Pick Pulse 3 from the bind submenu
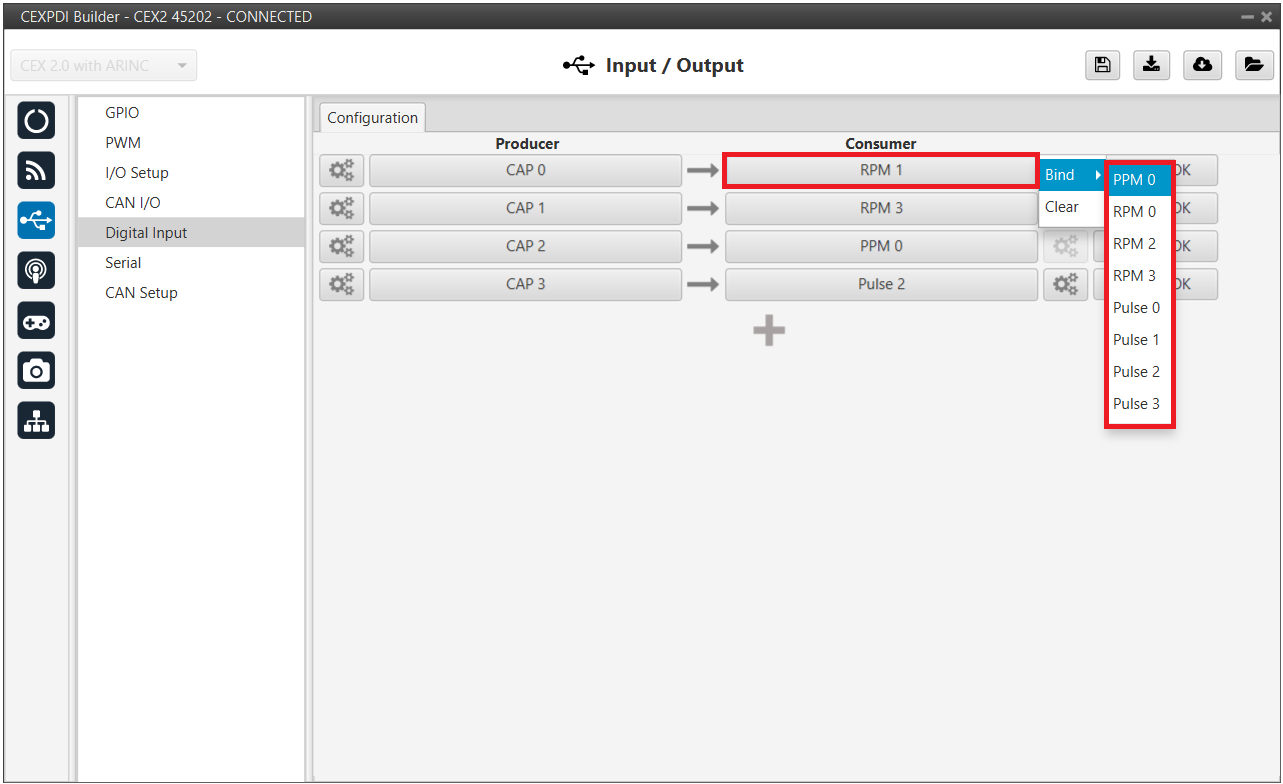 click(x=1137, y=404)
